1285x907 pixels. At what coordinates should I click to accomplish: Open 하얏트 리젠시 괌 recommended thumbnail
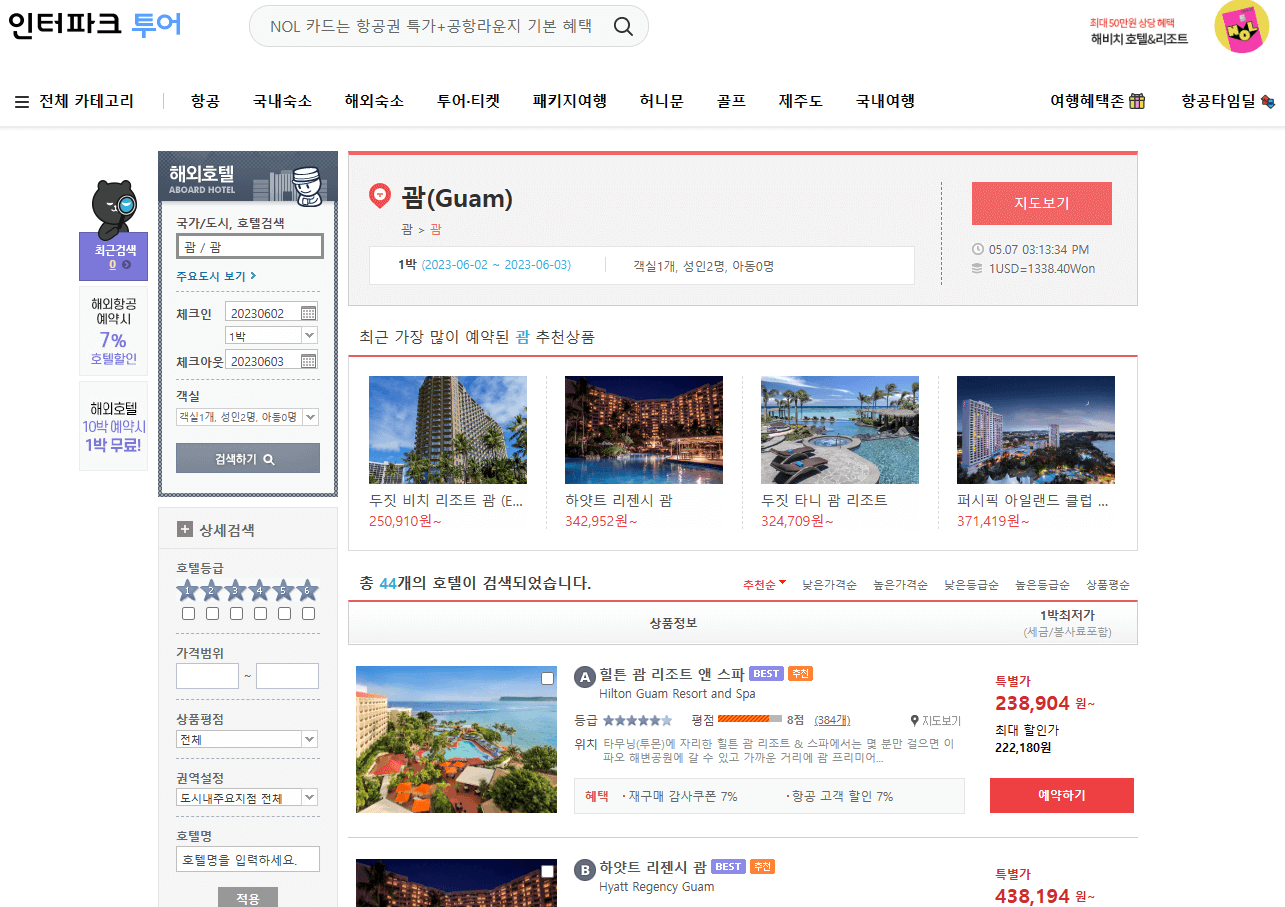click(x=644, y=430)
